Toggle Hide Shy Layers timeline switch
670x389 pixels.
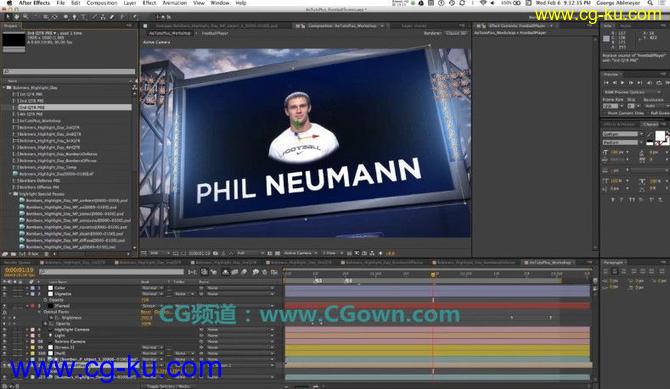[225, 272]
